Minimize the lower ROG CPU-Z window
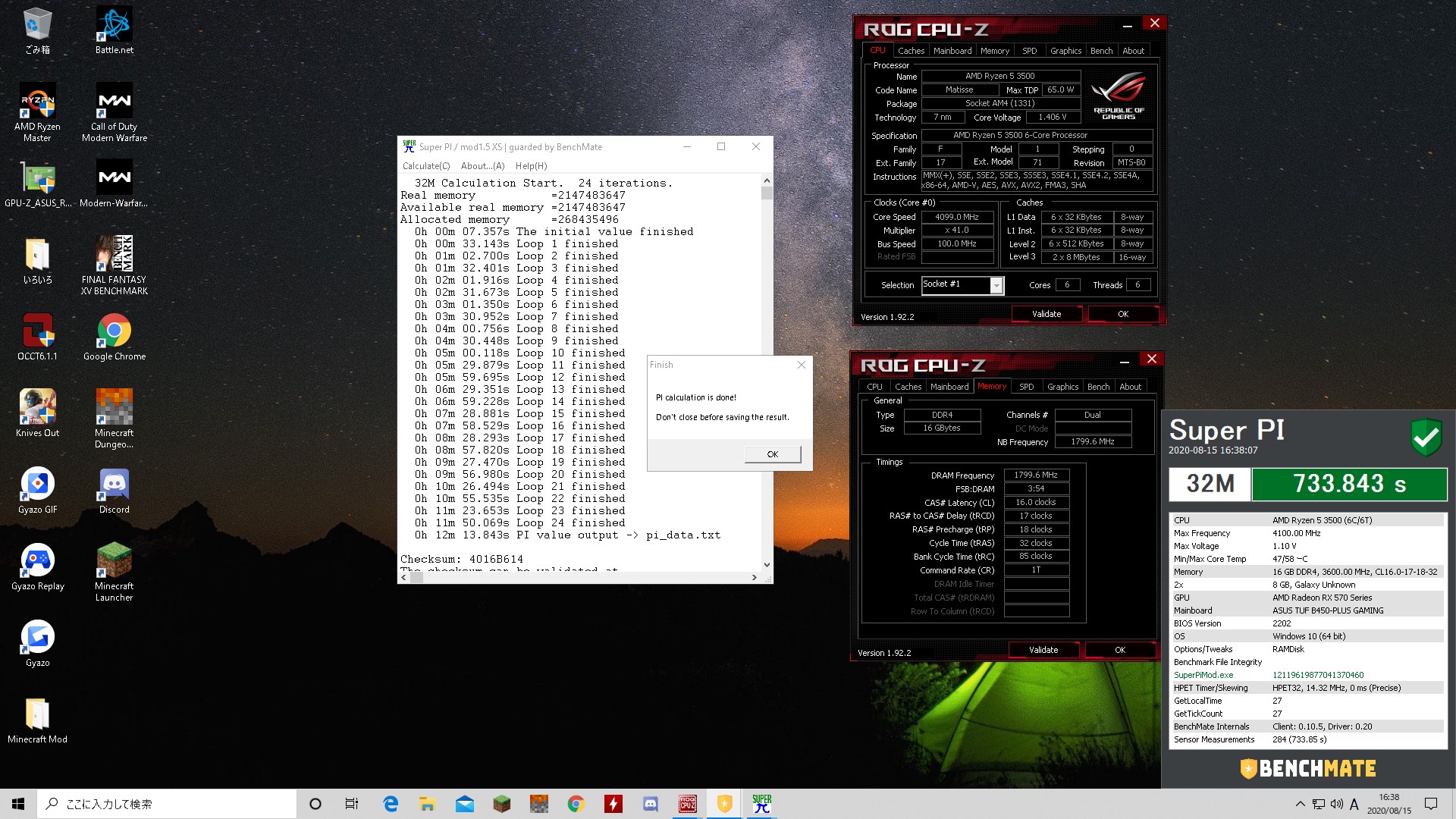 (x=1125, y=360)
